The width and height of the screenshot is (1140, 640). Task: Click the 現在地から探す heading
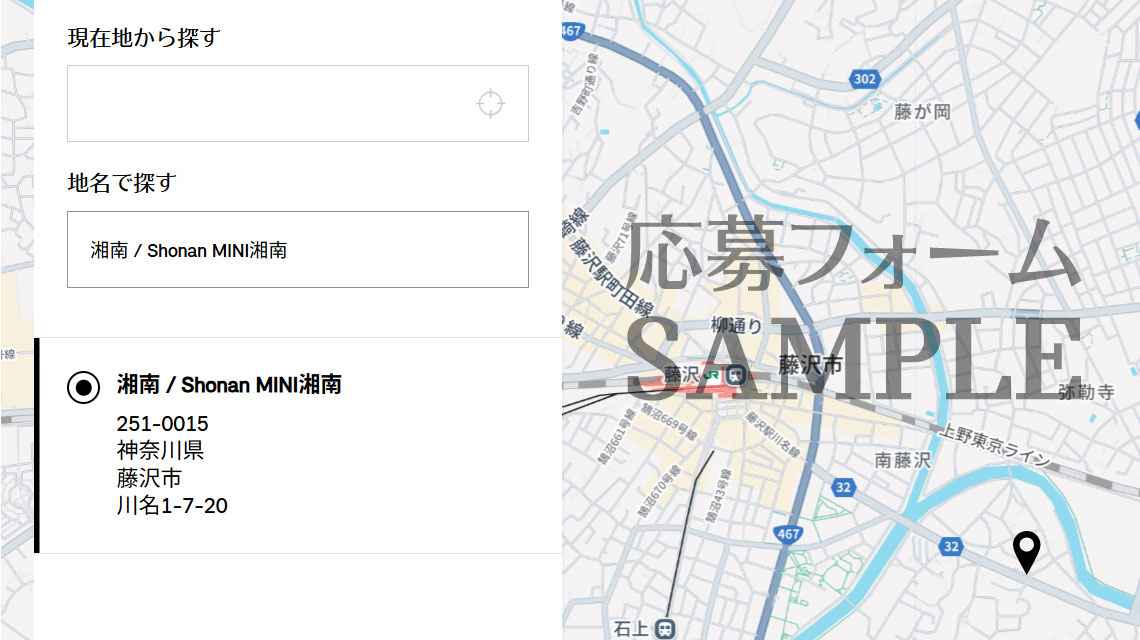pos(144,38)
